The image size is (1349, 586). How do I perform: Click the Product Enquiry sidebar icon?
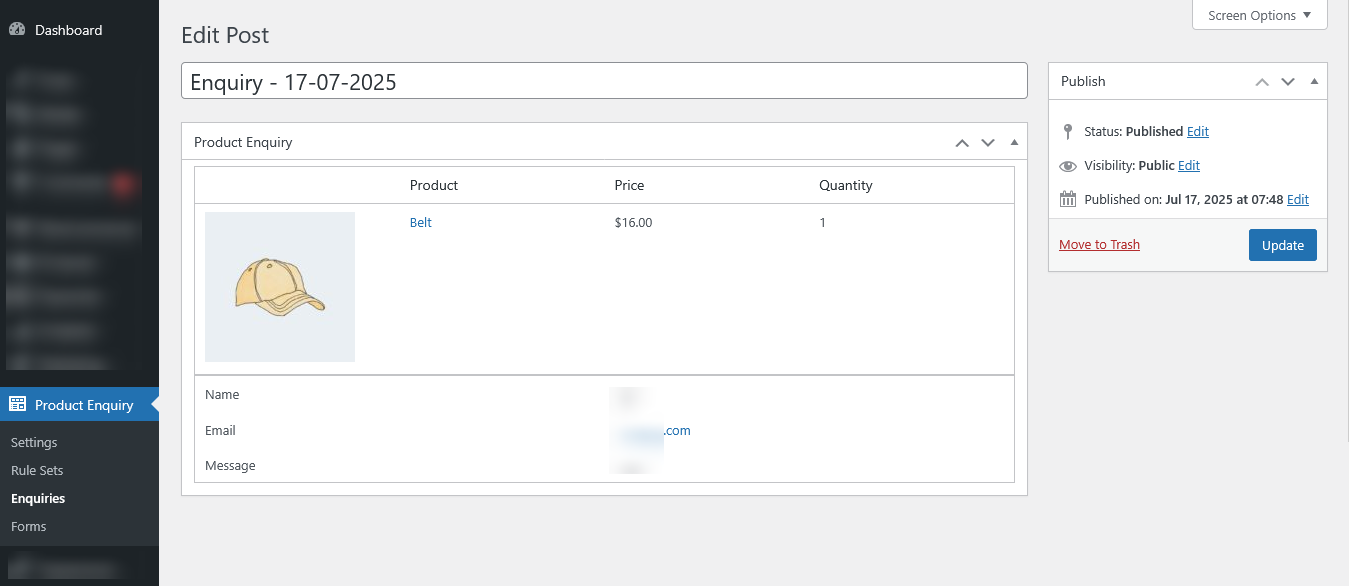pos(17,405)
